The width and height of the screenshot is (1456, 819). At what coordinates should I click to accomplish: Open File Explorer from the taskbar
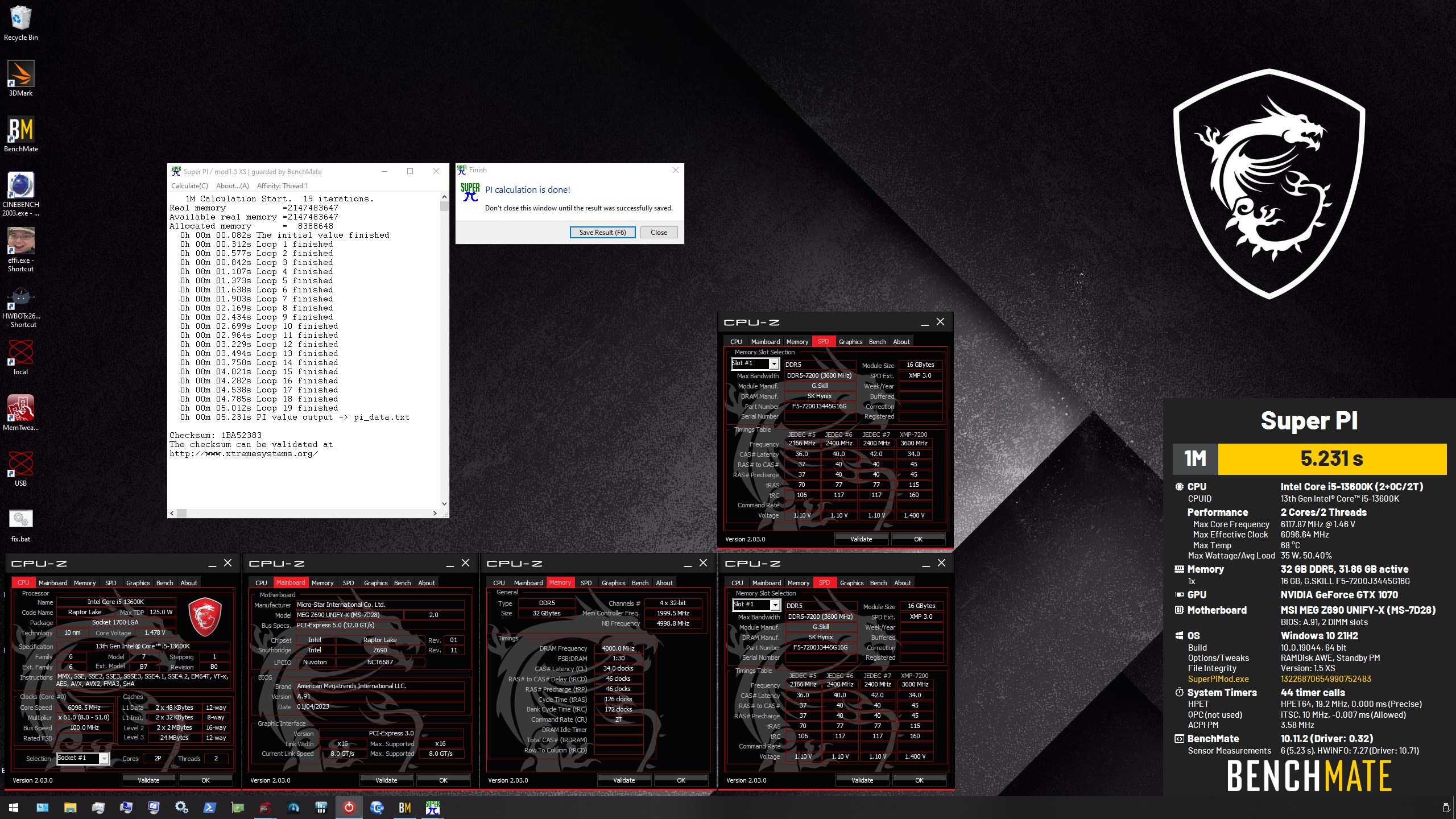click(x=71, y=808)
